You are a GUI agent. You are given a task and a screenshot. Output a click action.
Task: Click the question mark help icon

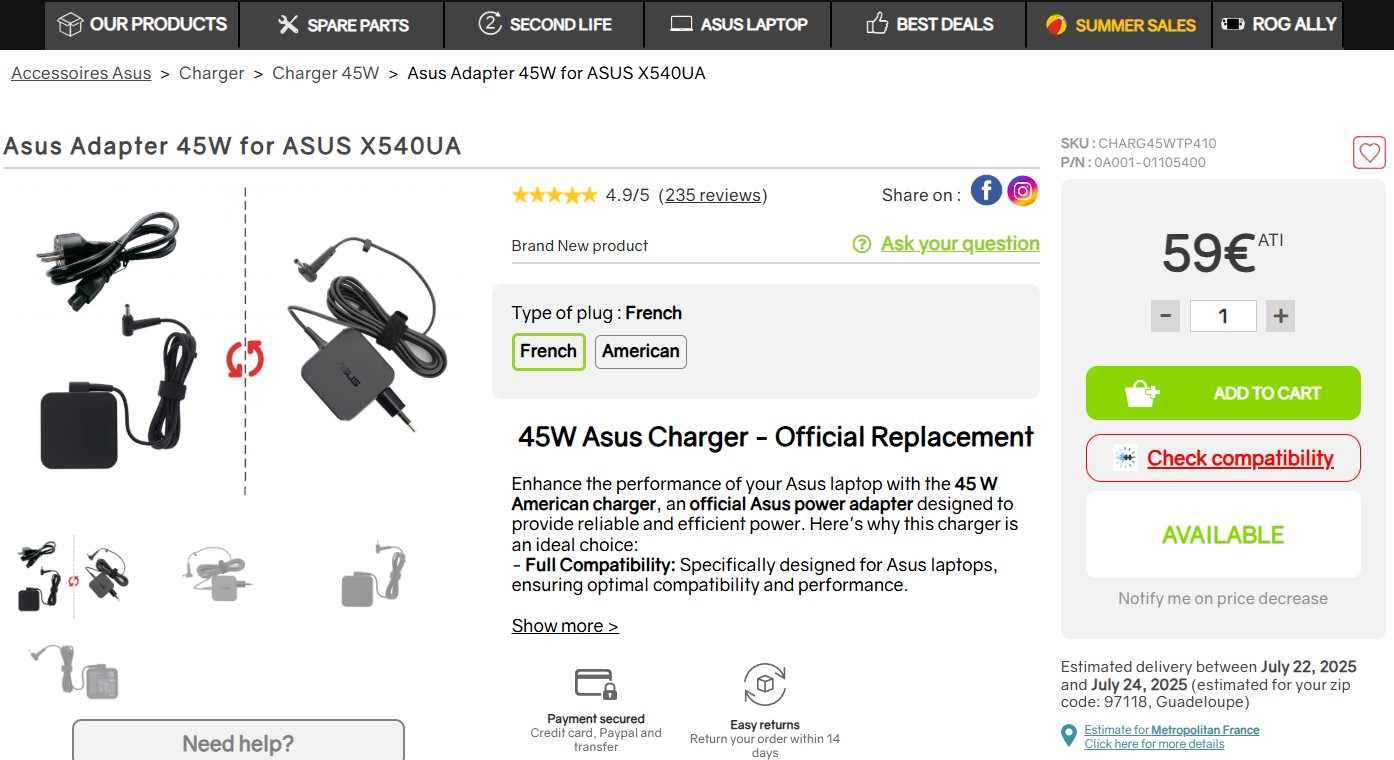click(x=862, y=244)
